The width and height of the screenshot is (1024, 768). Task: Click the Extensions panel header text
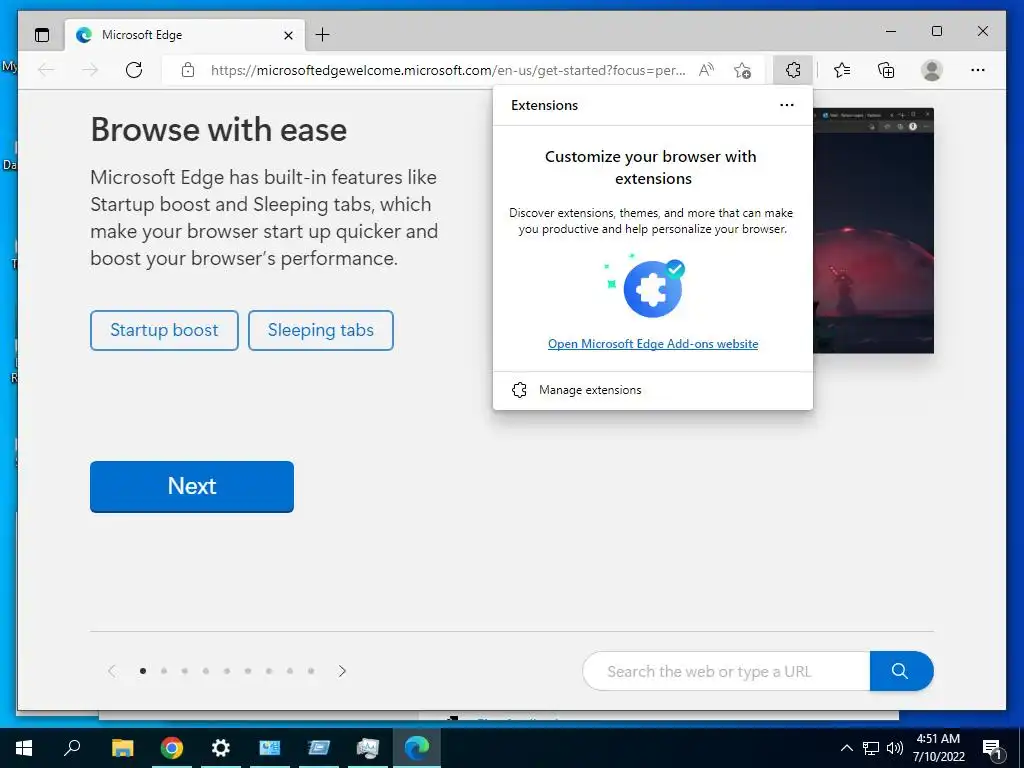pyautogui.click(x=545, y=105)
